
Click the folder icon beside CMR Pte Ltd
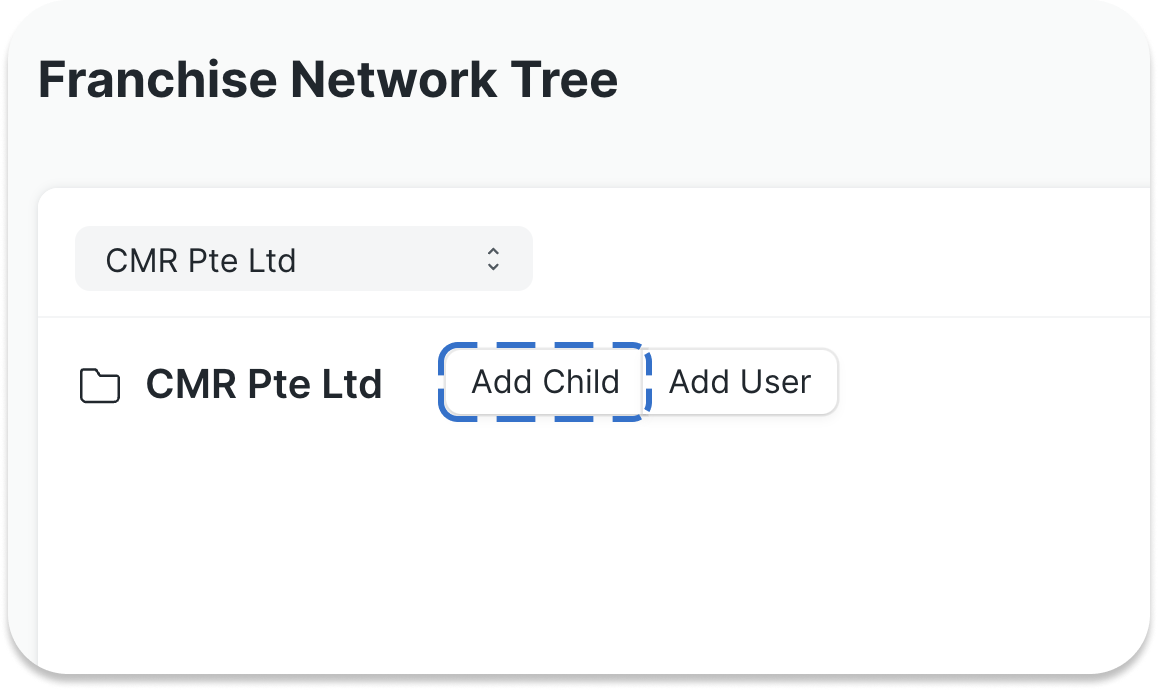(100, 385)
